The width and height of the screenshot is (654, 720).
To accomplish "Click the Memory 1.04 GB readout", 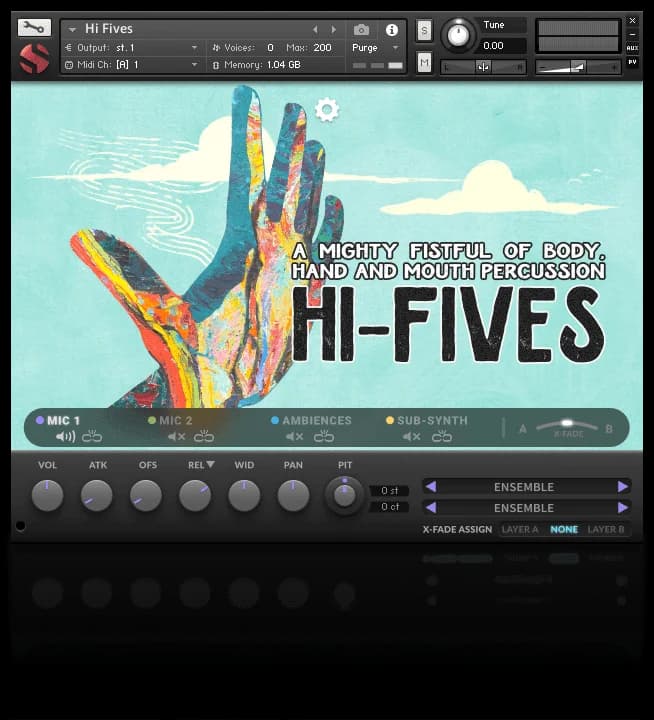I will (283, 65).
